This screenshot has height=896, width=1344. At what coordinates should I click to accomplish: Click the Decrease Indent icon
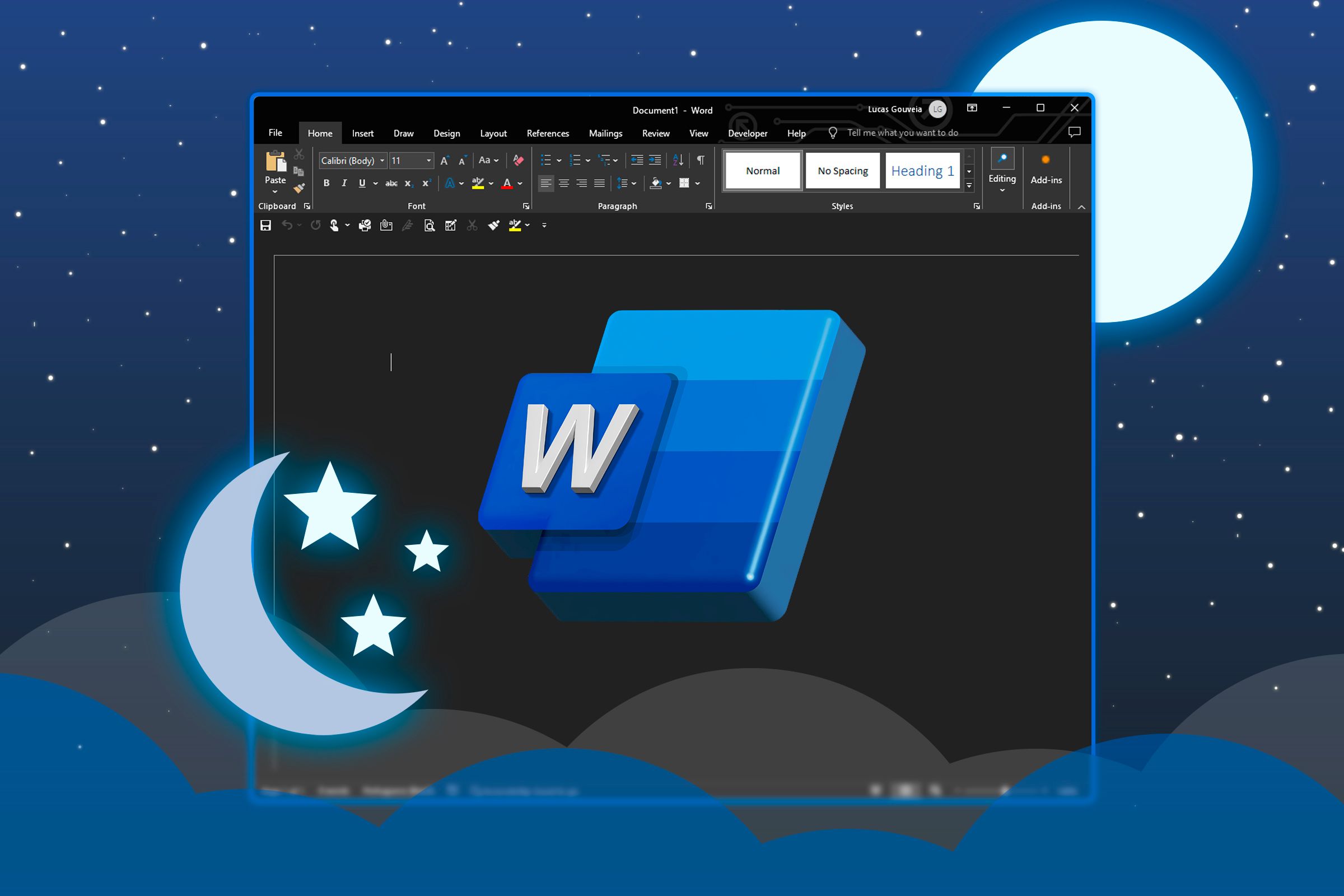pos(637,160)
